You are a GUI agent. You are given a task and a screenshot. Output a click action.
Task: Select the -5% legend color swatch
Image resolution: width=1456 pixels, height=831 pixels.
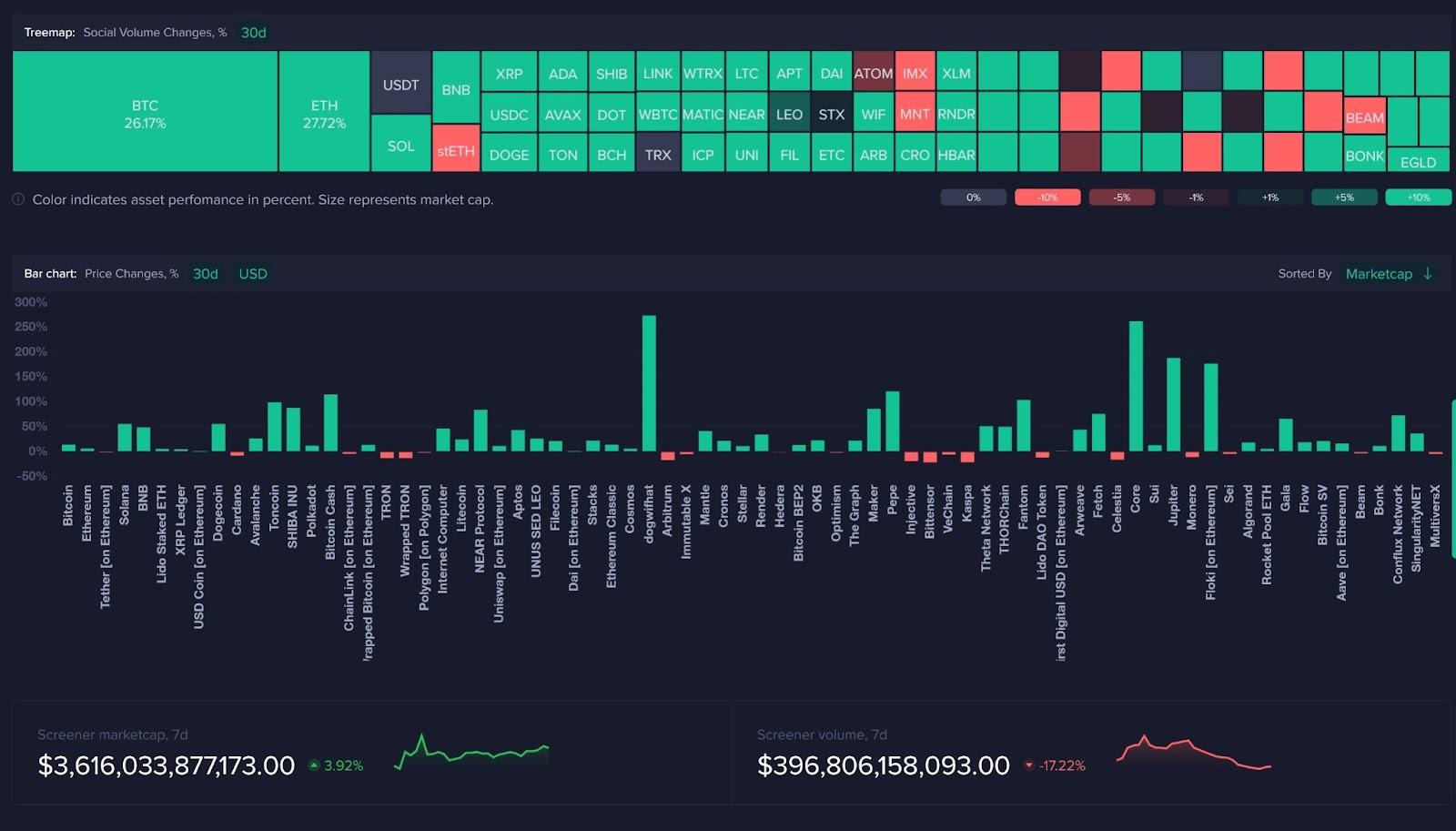tap(1122, 198)
